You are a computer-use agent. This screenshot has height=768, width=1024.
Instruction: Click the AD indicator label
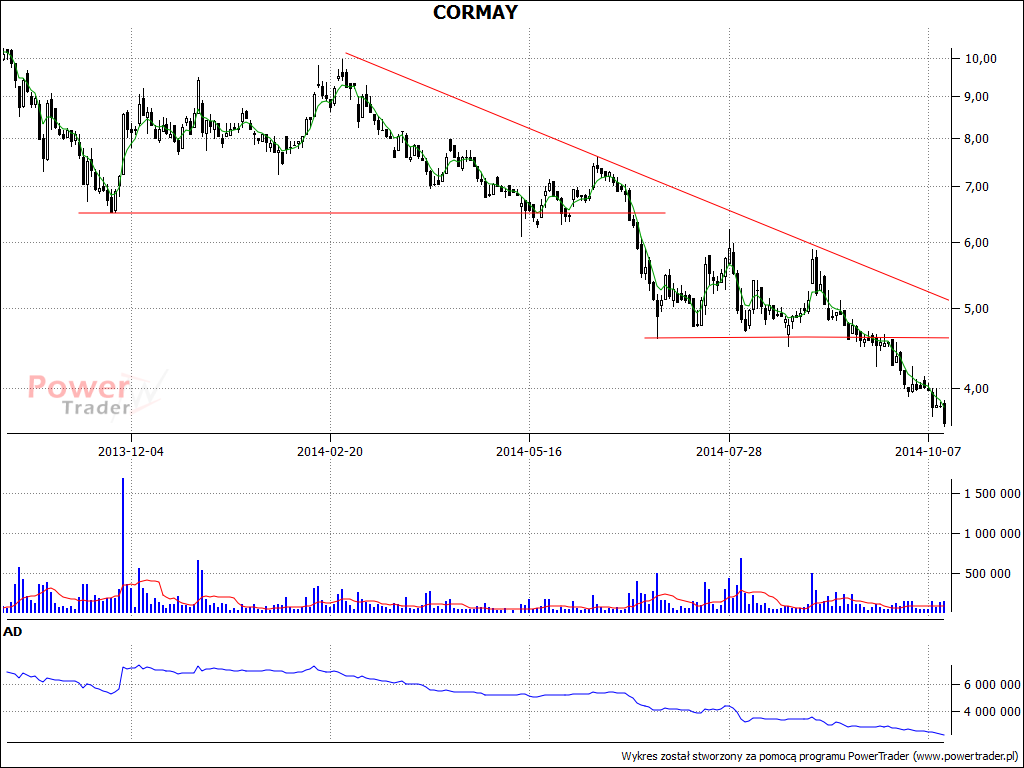tap(12, 632)
